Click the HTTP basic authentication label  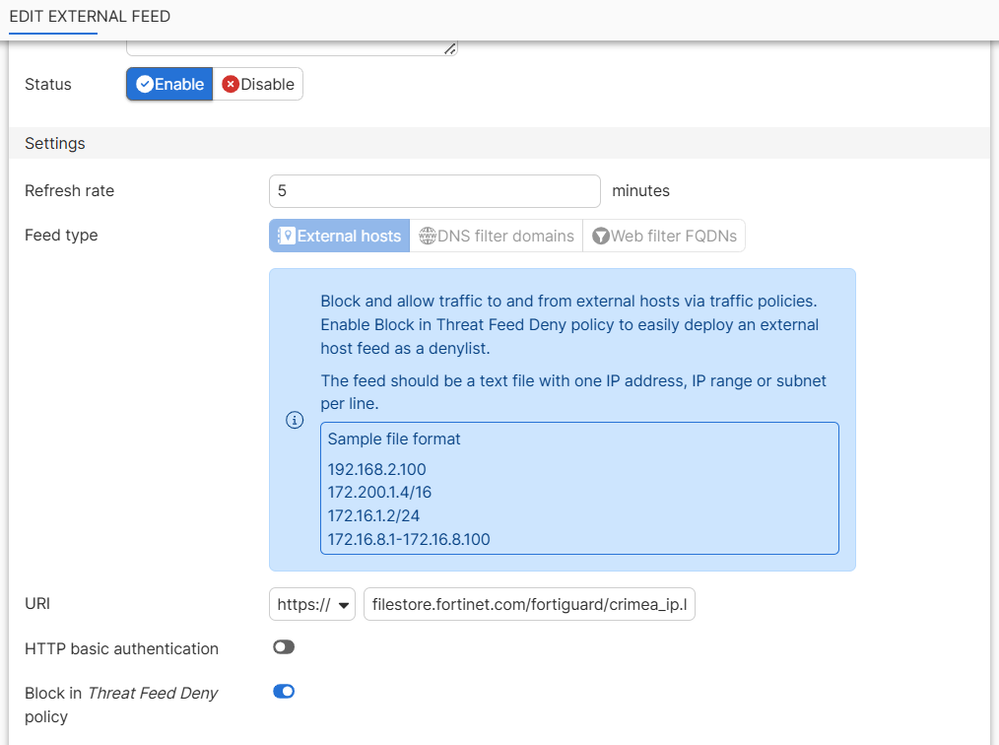click(121, 649)
